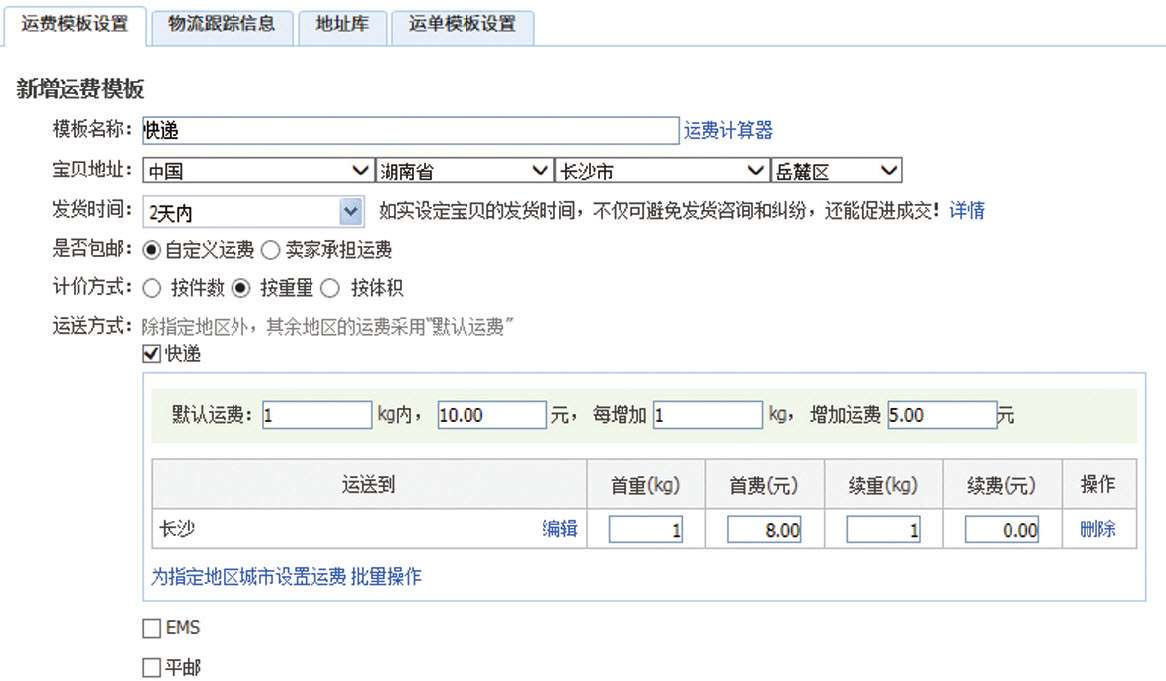
Task: Open the 批量操作 link
Action: (386, 576)
